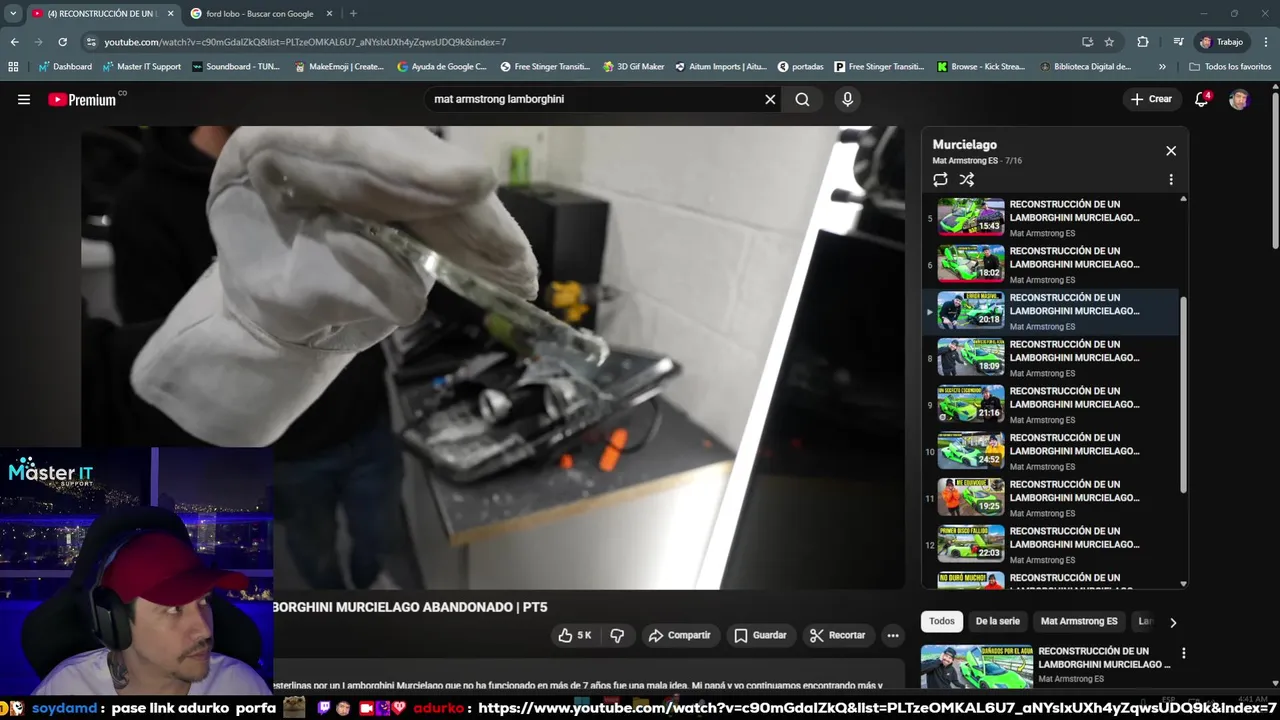The width and height of the screenshot is (1280, 720).
Task: Open Dashboard bookmark
Action: [65, 67]
